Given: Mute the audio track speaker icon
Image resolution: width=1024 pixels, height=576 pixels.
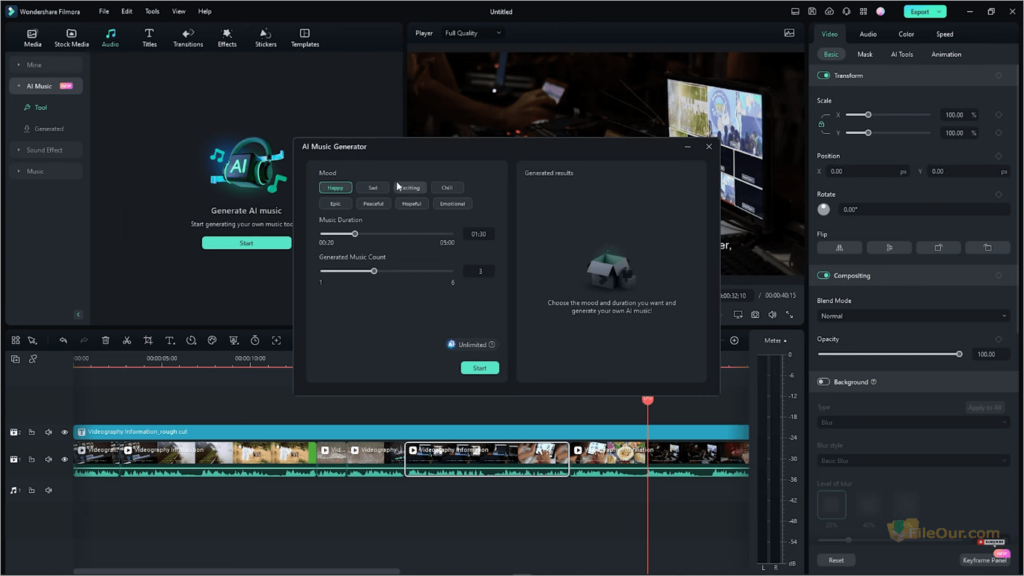Looking at the screenshot, I should 47,490.
